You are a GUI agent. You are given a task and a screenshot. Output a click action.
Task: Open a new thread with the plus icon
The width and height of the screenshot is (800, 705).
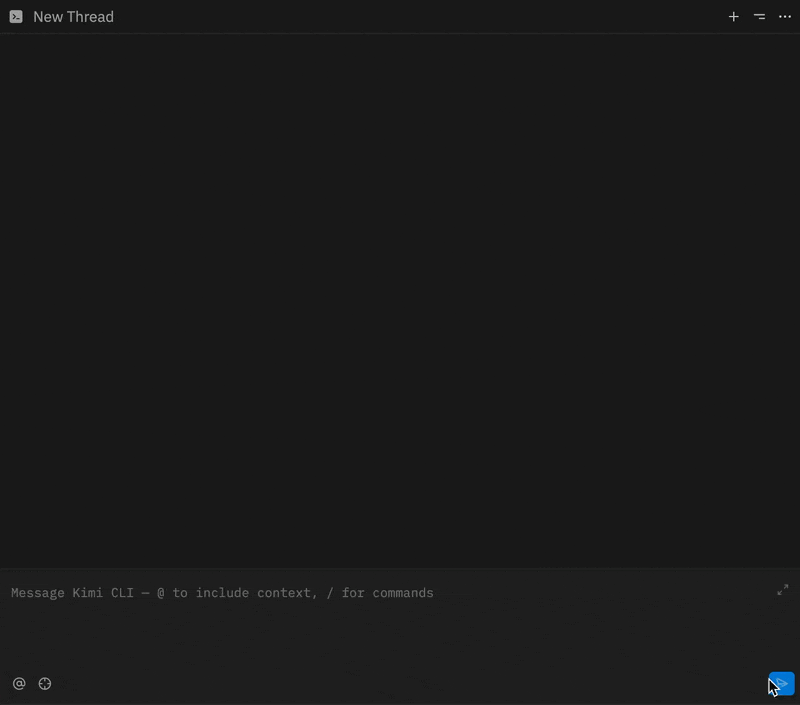coord(733,17)
